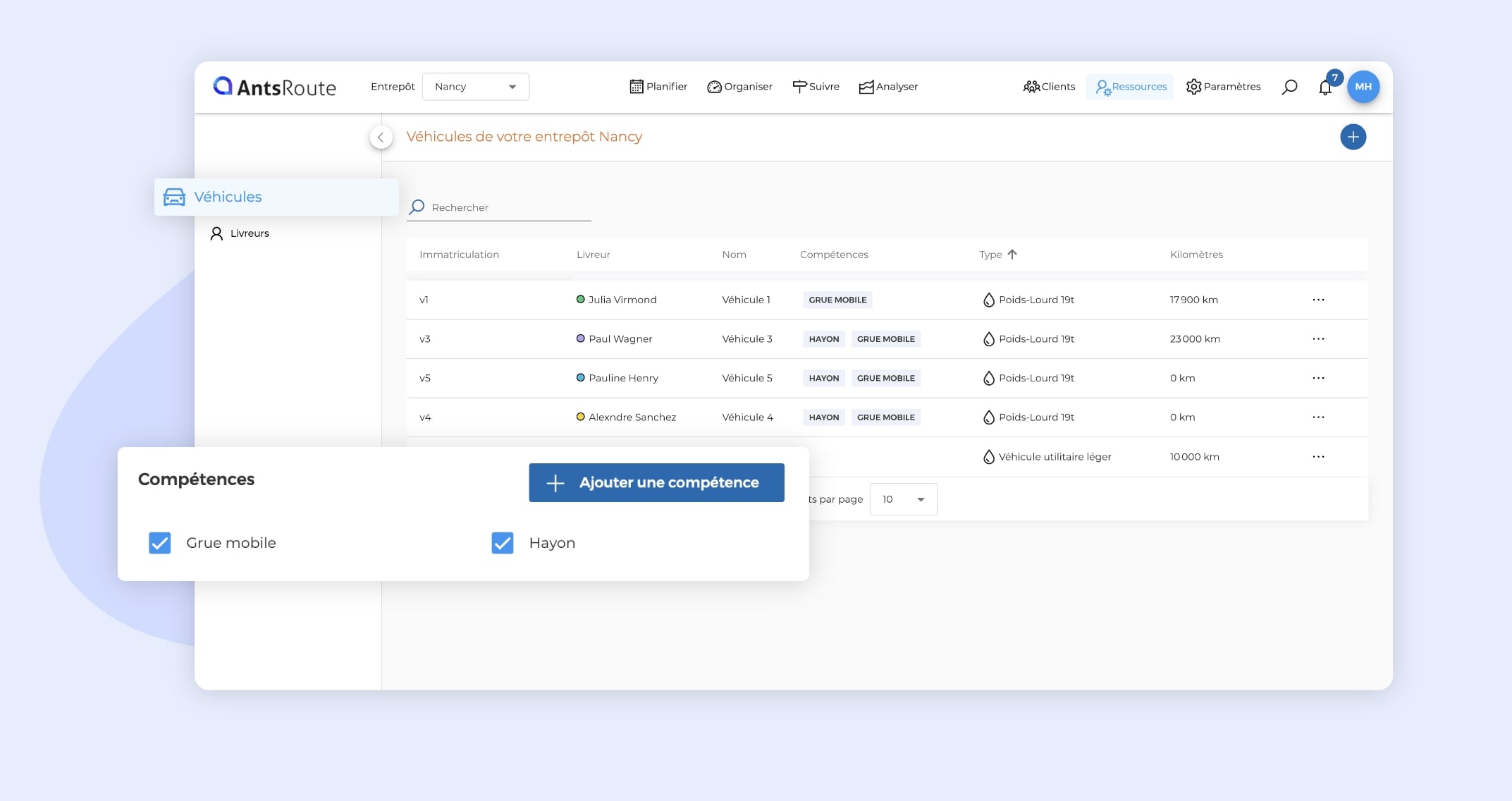Open the rows per page dropdown
This screenshot has width=1512, height=801.
[903, 499]
